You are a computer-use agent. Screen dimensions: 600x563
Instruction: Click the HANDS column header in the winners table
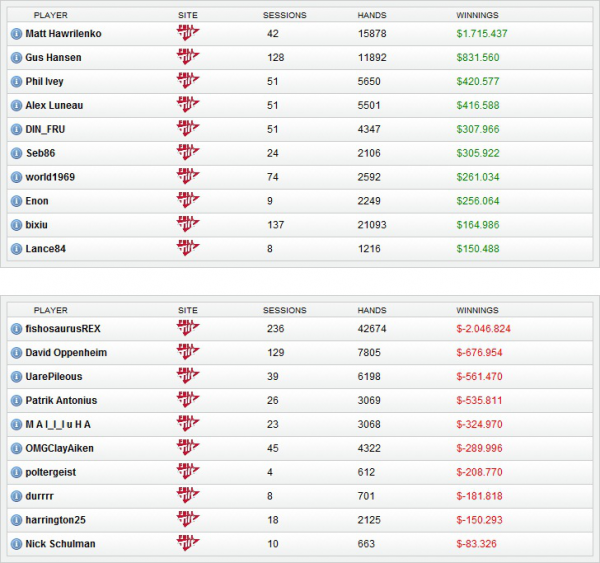click(x=371, y=15)
